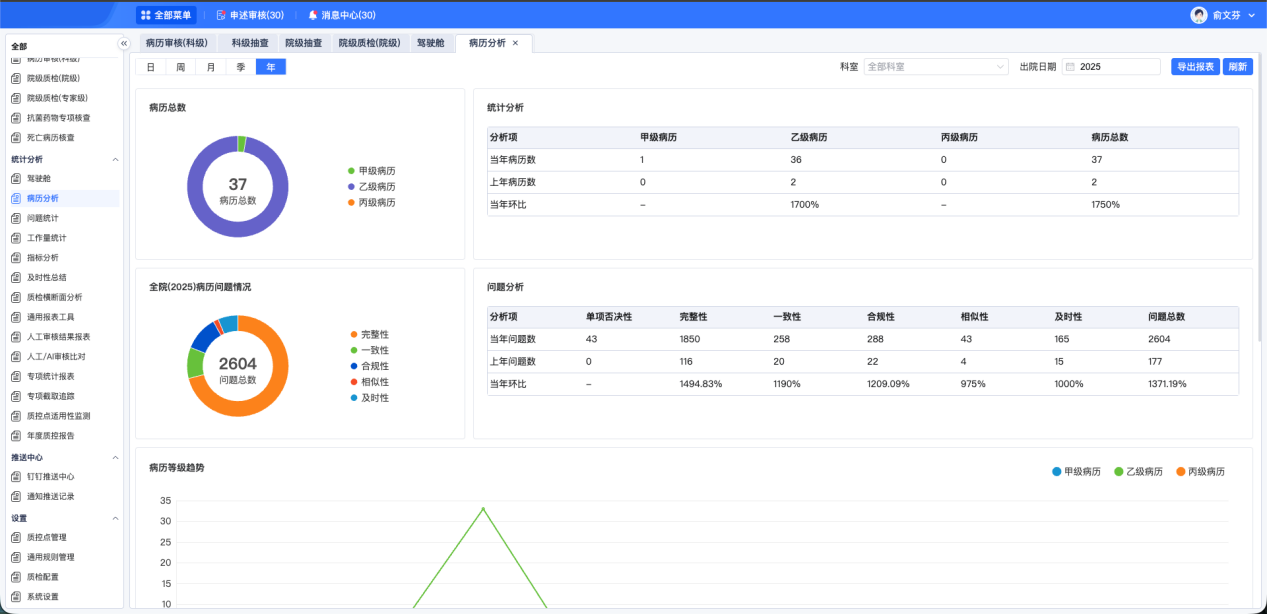Collapse the 统计分析 sidebar section
Screen dimensions: 1267x614
115,159
